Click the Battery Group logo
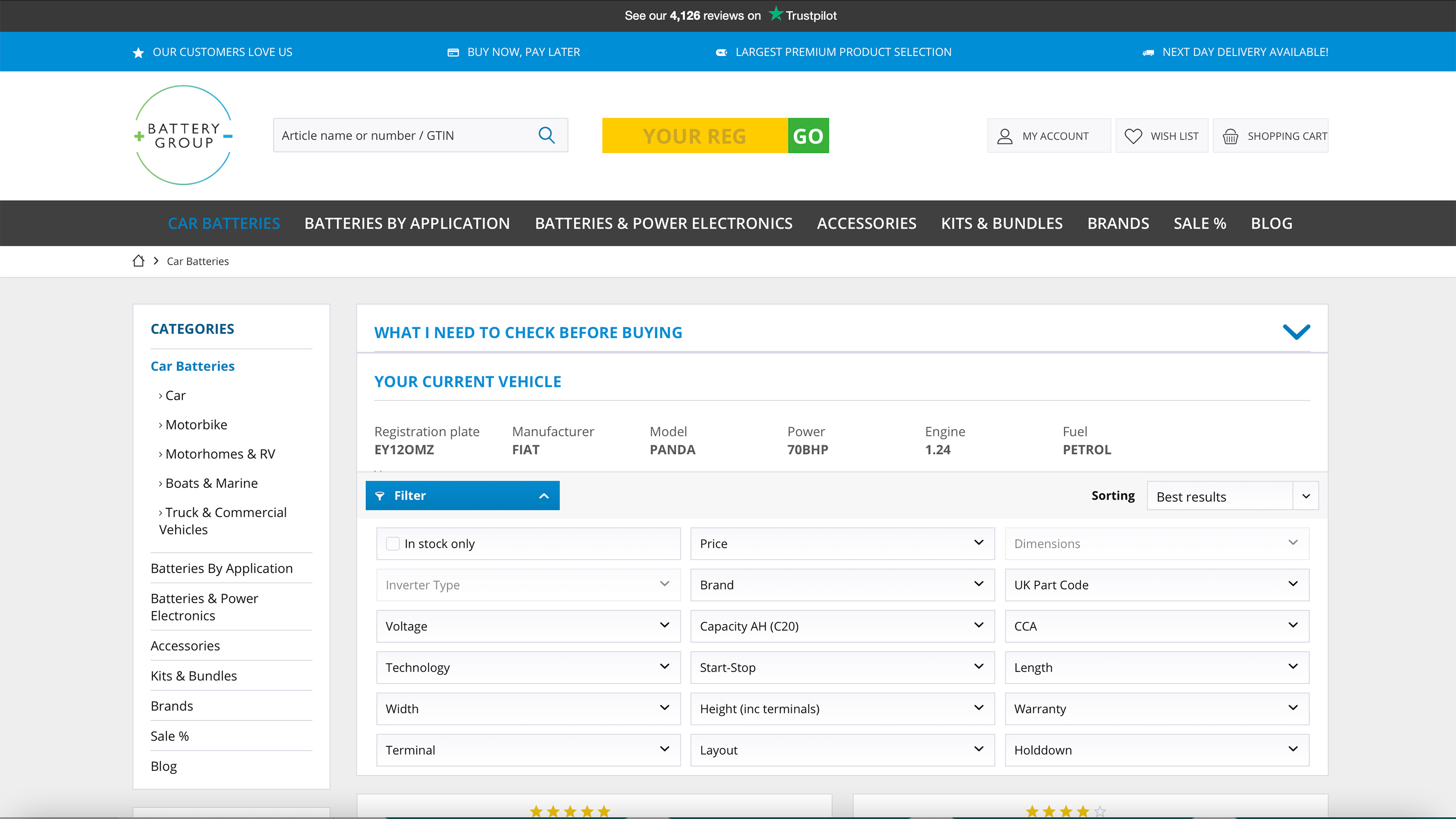The width and height of the screenshot is (1456, 819). pyautogui.click(x=183, y=135)
